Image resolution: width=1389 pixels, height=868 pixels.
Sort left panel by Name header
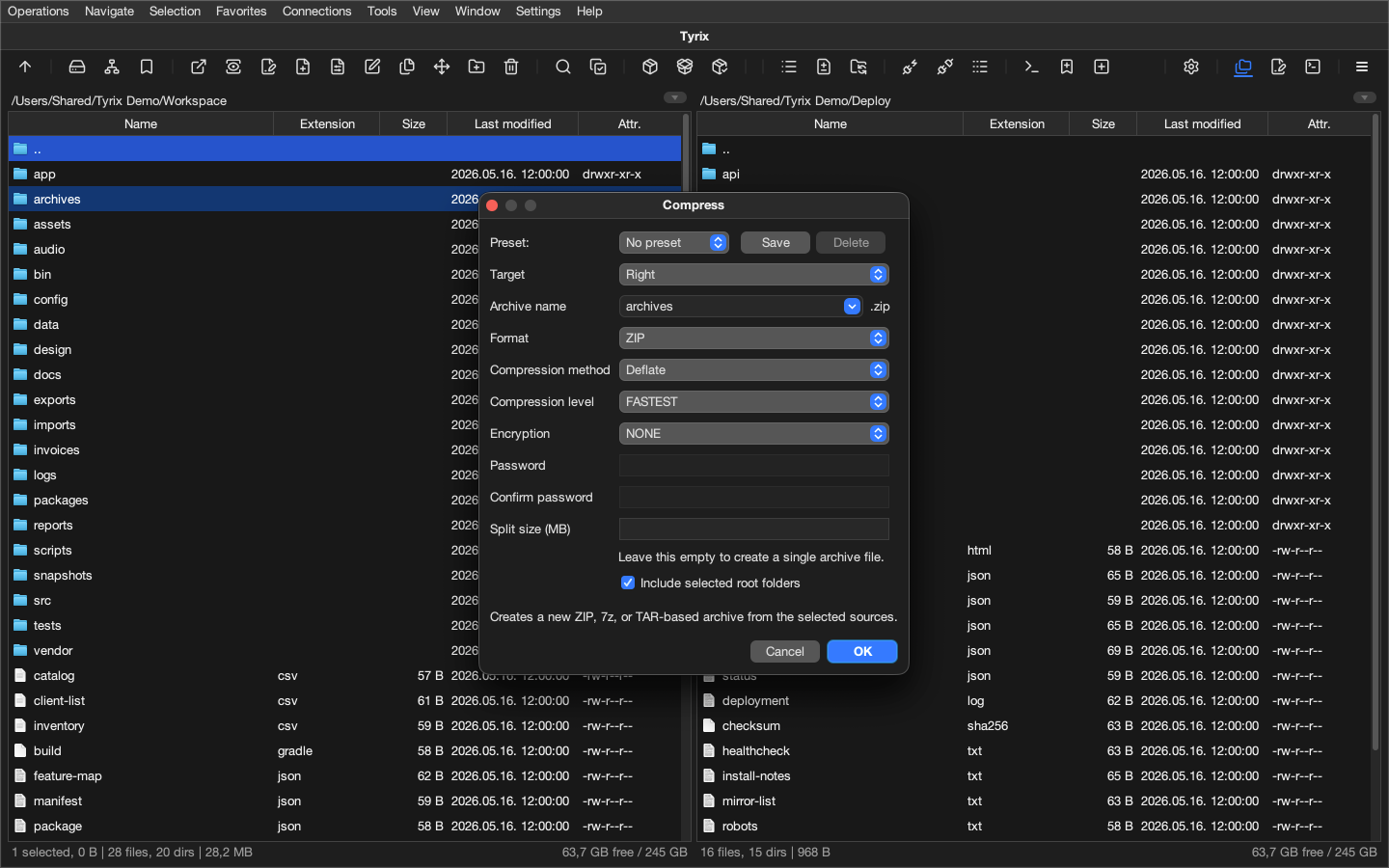pos(141,123)
